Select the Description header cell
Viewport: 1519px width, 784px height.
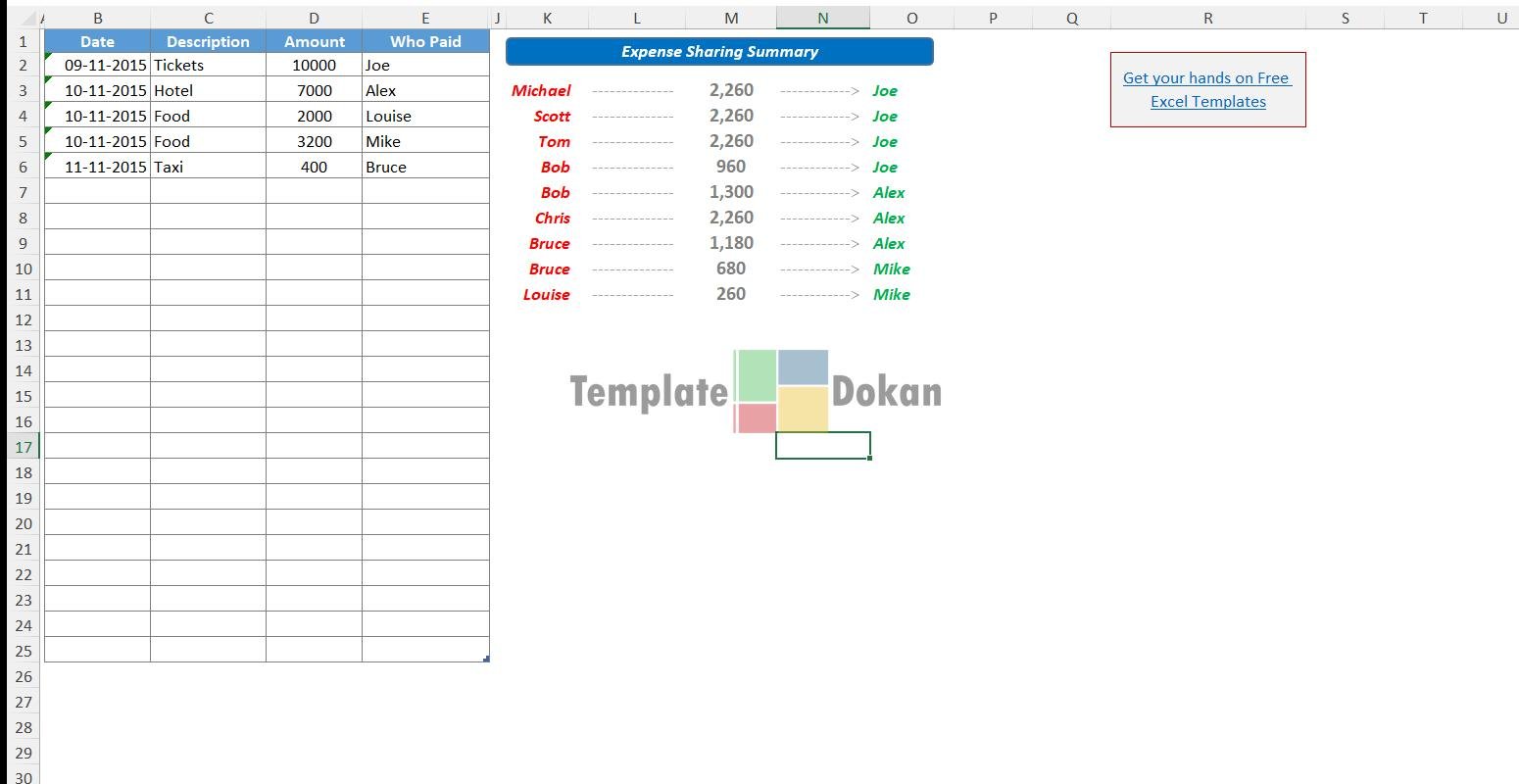[208, 41]
